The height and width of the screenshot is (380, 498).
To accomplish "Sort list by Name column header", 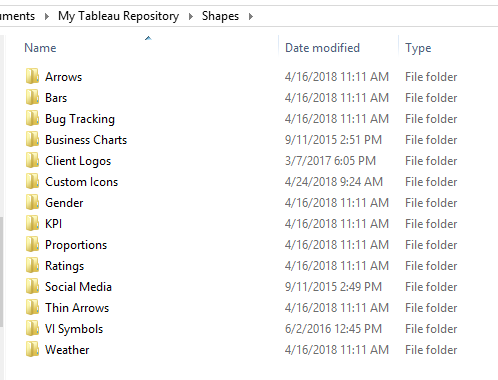I will pyautogui.click(x=40, y=48).
